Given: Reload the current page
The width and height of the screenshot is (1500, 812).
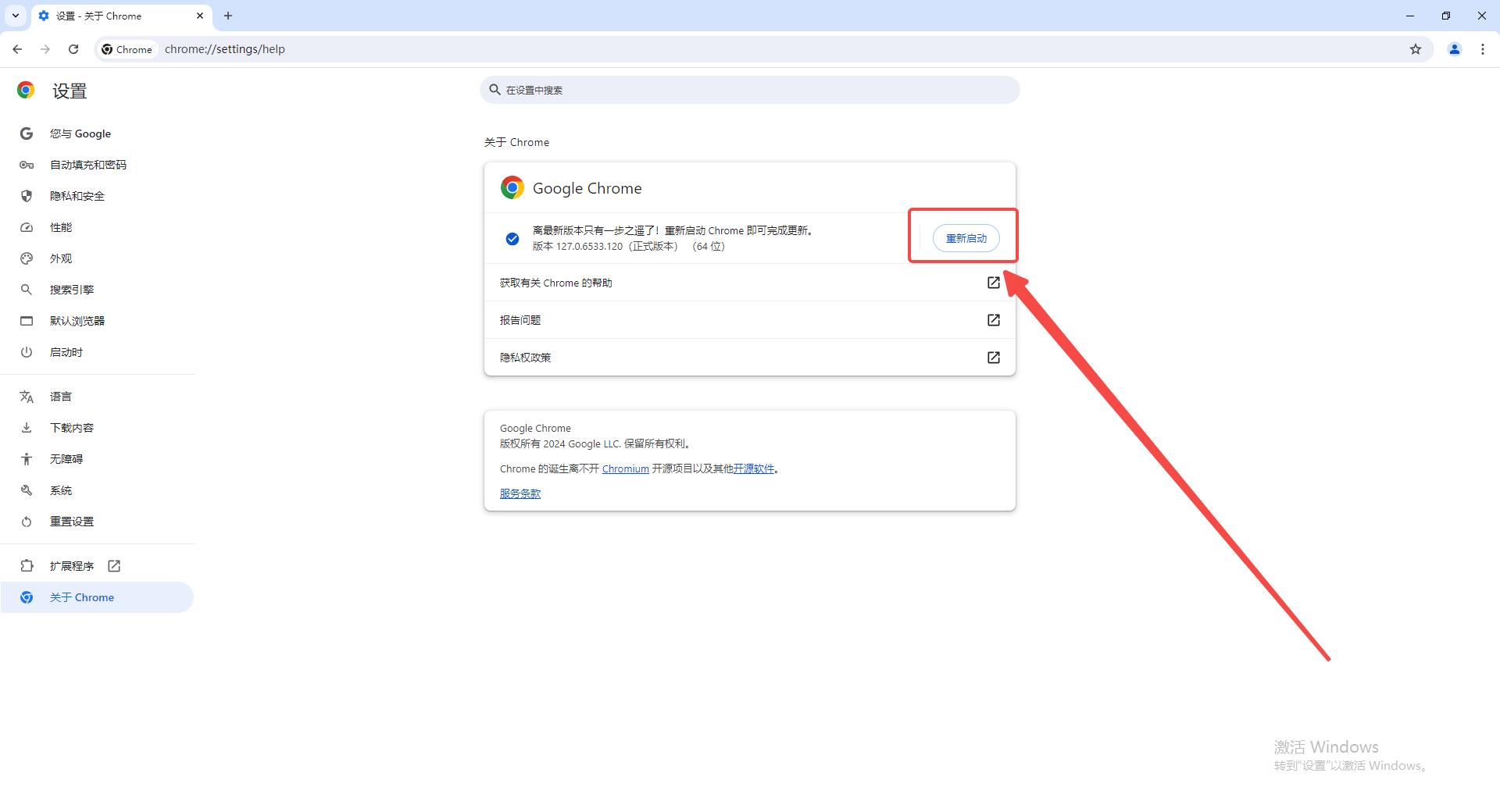Looking at the screenshot, I should coord(73,49).
